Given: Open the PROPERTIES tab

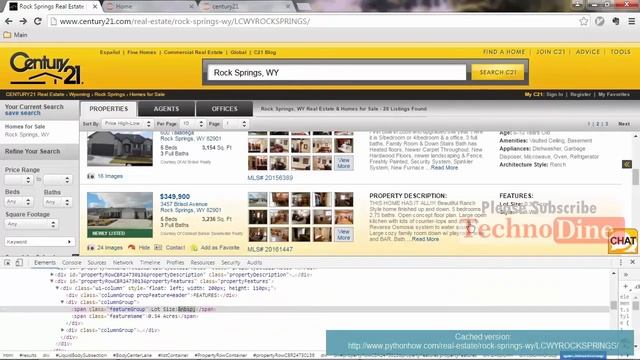Looking at the screenshot, I should coord(109,109).
